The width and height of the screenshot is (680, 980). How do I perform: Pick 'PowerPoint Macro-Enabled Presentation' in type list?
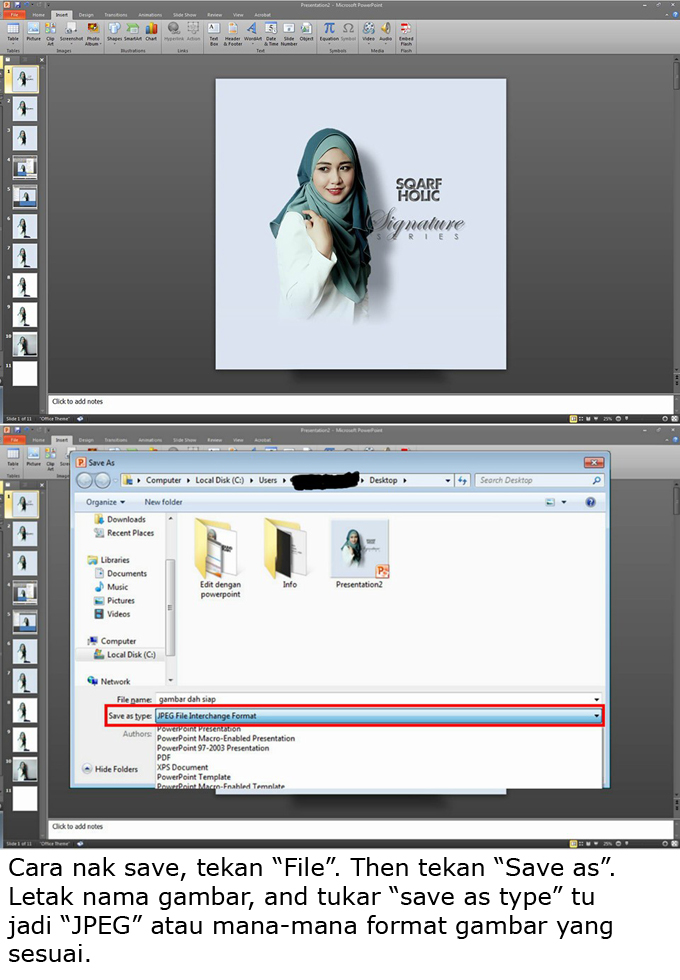226,738
